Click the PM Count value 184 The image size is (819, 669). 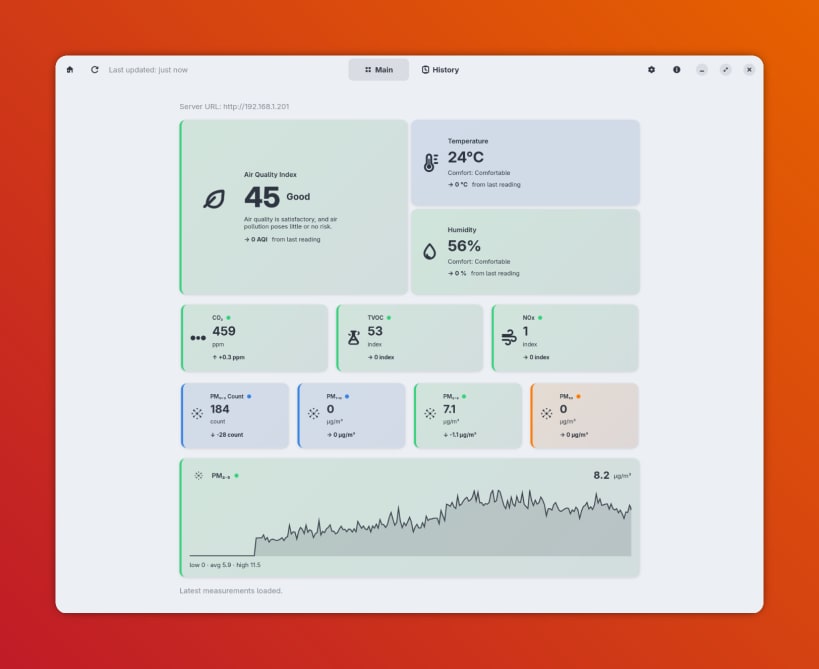coord(220,409)
